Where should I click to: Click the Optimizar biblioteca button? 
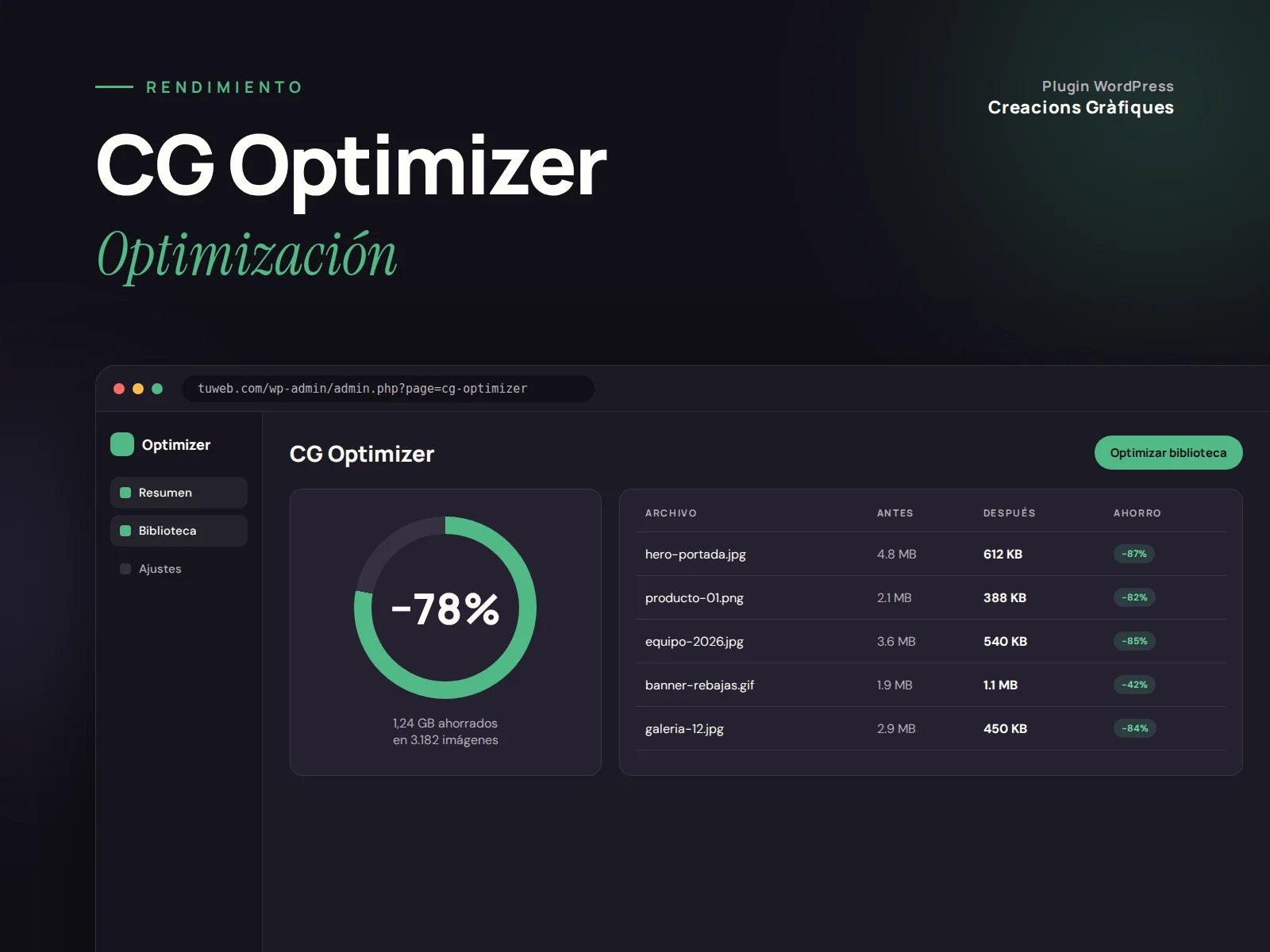click(x=1168, y=452)
